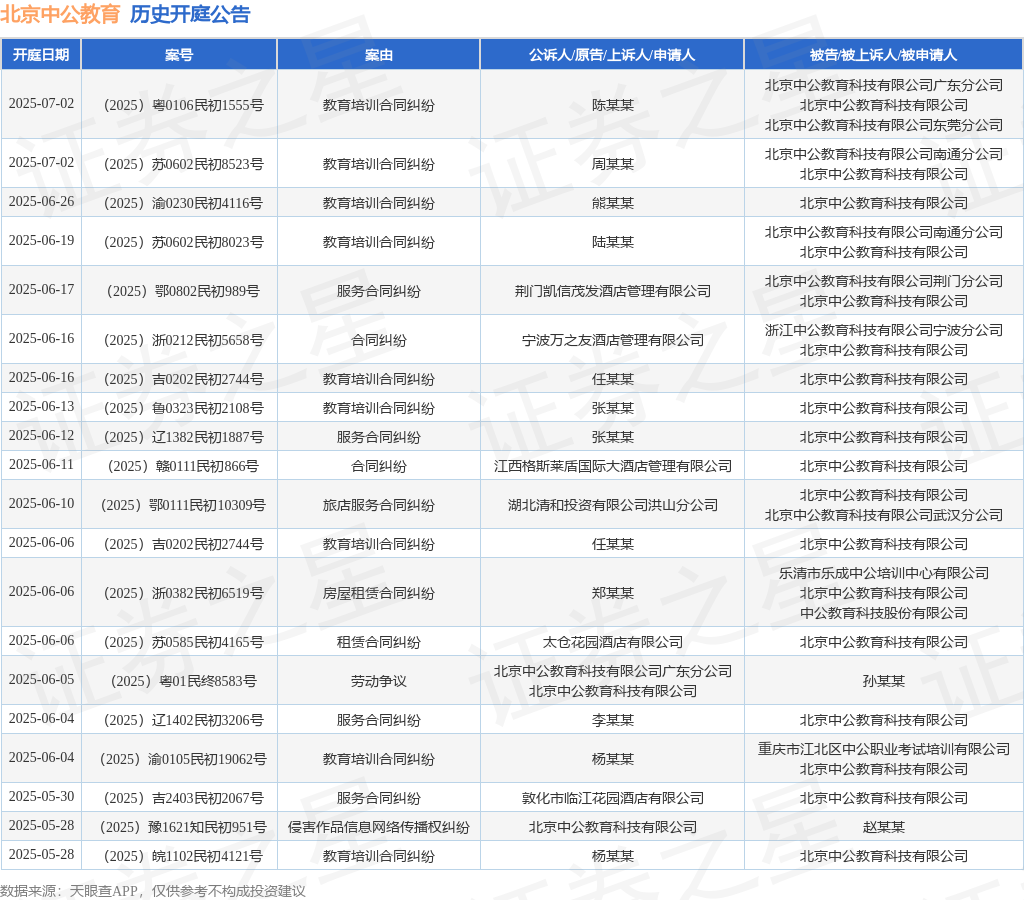Click plaintiff 陈某某
This screenshot has height=900, width=1024.
click(x=613, y=105)
